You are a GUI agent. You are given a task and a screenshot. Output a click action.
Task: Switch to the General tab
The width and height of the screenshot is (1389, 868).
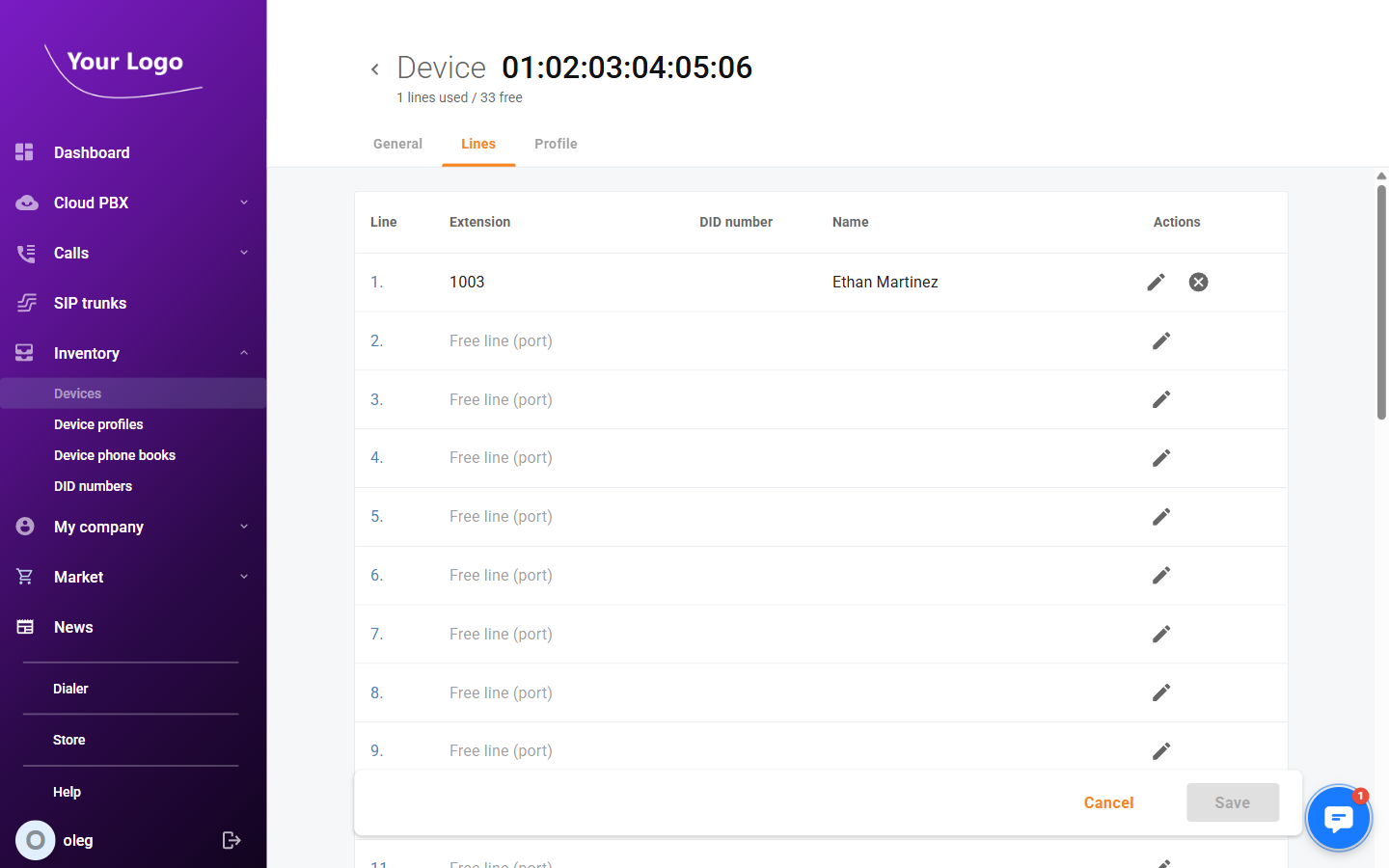pos(397,143)
